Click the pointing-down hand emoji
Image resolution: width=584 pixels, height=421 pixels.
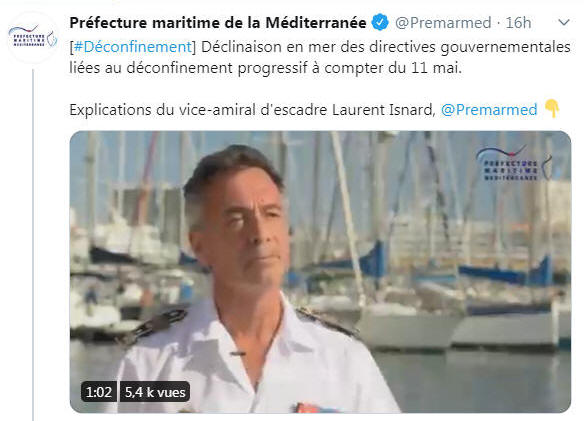tap(552, 109)
